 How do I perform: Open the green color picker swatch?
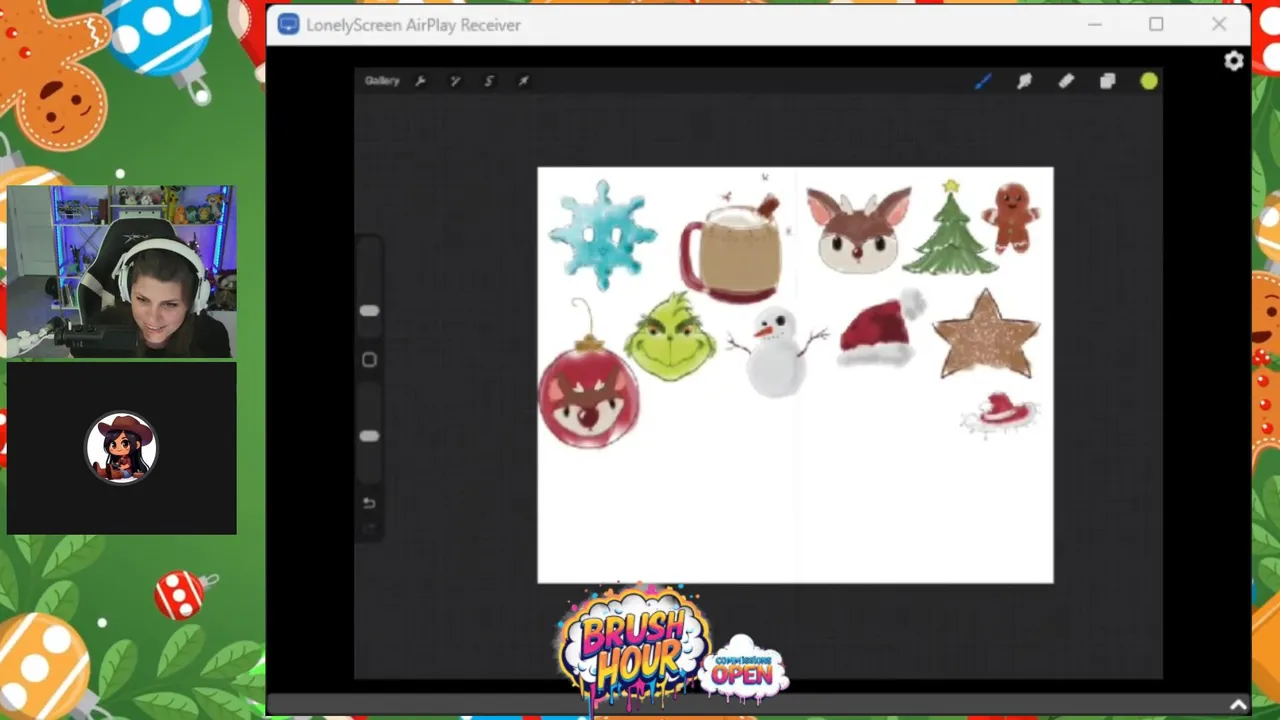click(x=1149, y=81)
